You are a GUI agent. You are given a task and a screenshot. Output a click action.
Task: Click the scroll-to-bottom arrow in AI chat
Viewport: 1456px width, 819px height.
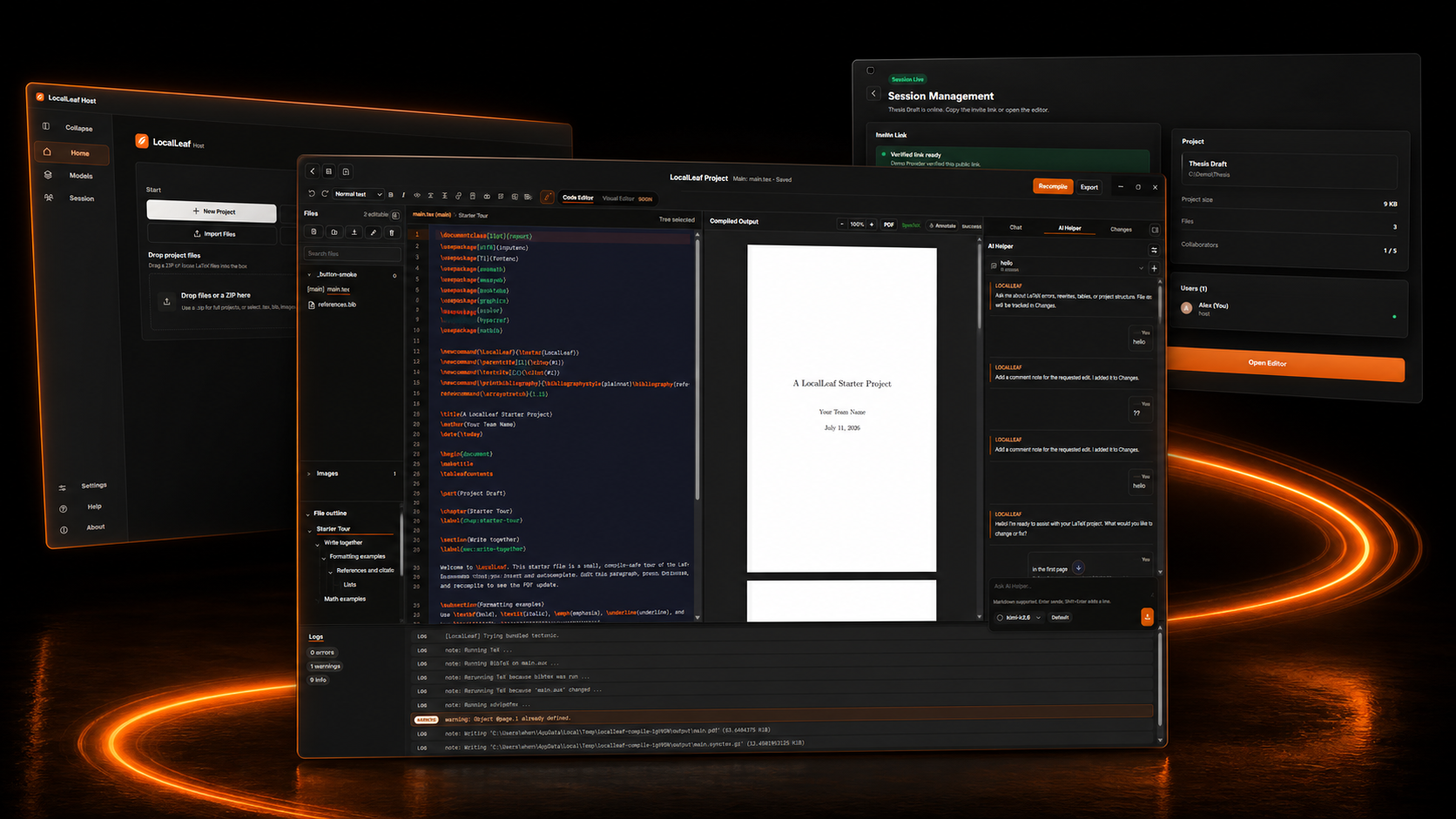pyautogui.click(x=1078, y=567)
